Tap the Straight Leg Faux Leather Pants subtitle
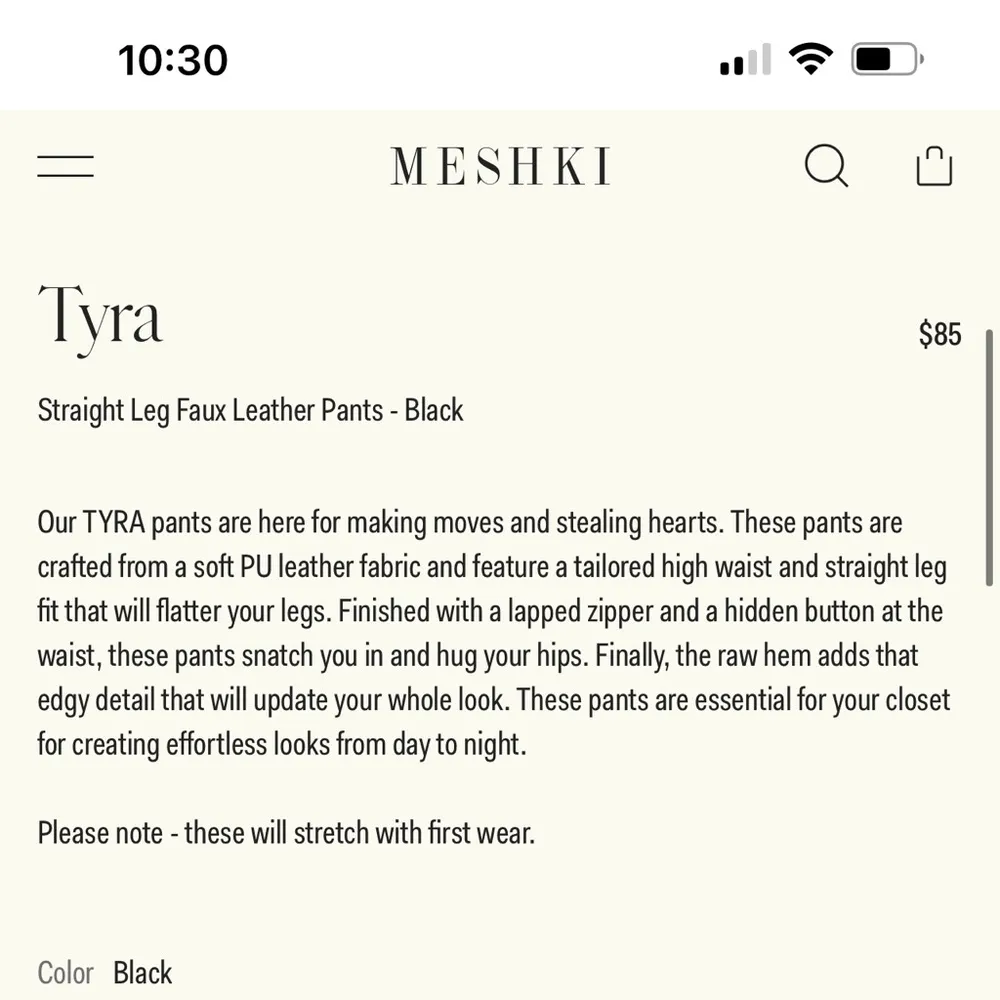Viewport: 1000px width, 1000px height. click(250, 410)
